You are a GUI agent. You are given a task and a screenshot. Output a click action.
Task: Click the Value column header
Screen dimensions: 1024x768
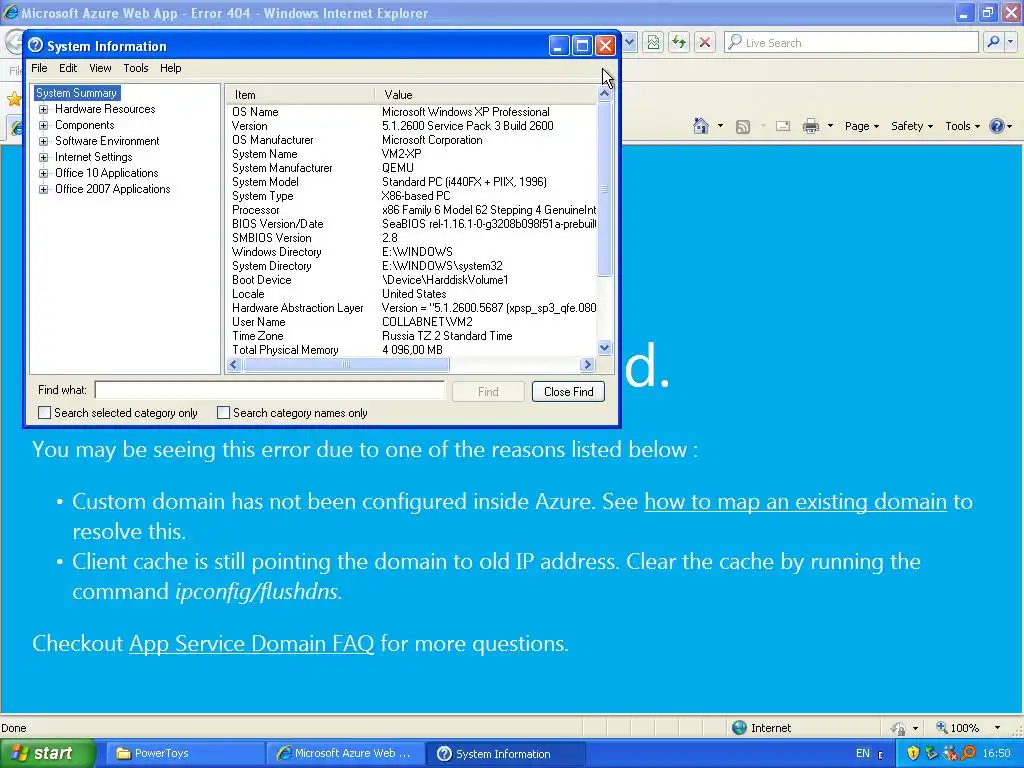point(486,95)
